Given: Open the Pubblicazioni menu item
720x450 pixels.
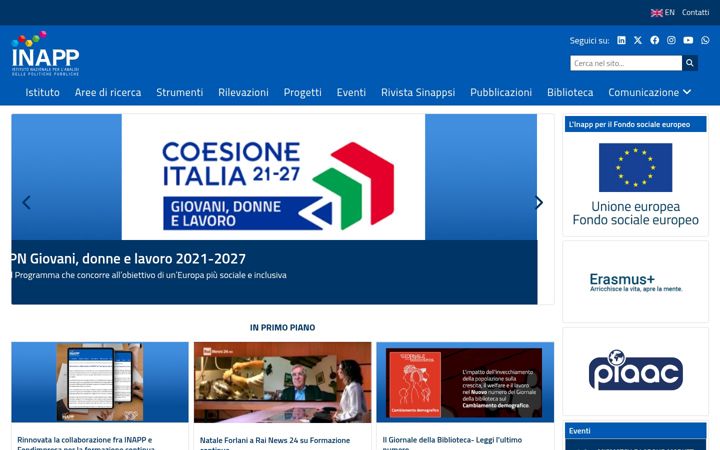Looking at the screenshot, I should tap(501, 92).
